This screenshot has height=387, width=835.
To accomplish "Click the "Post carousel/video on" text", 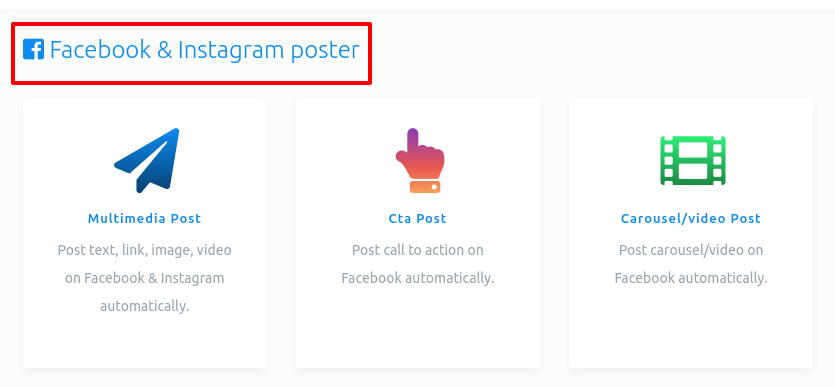I will (x=691, y=250).
